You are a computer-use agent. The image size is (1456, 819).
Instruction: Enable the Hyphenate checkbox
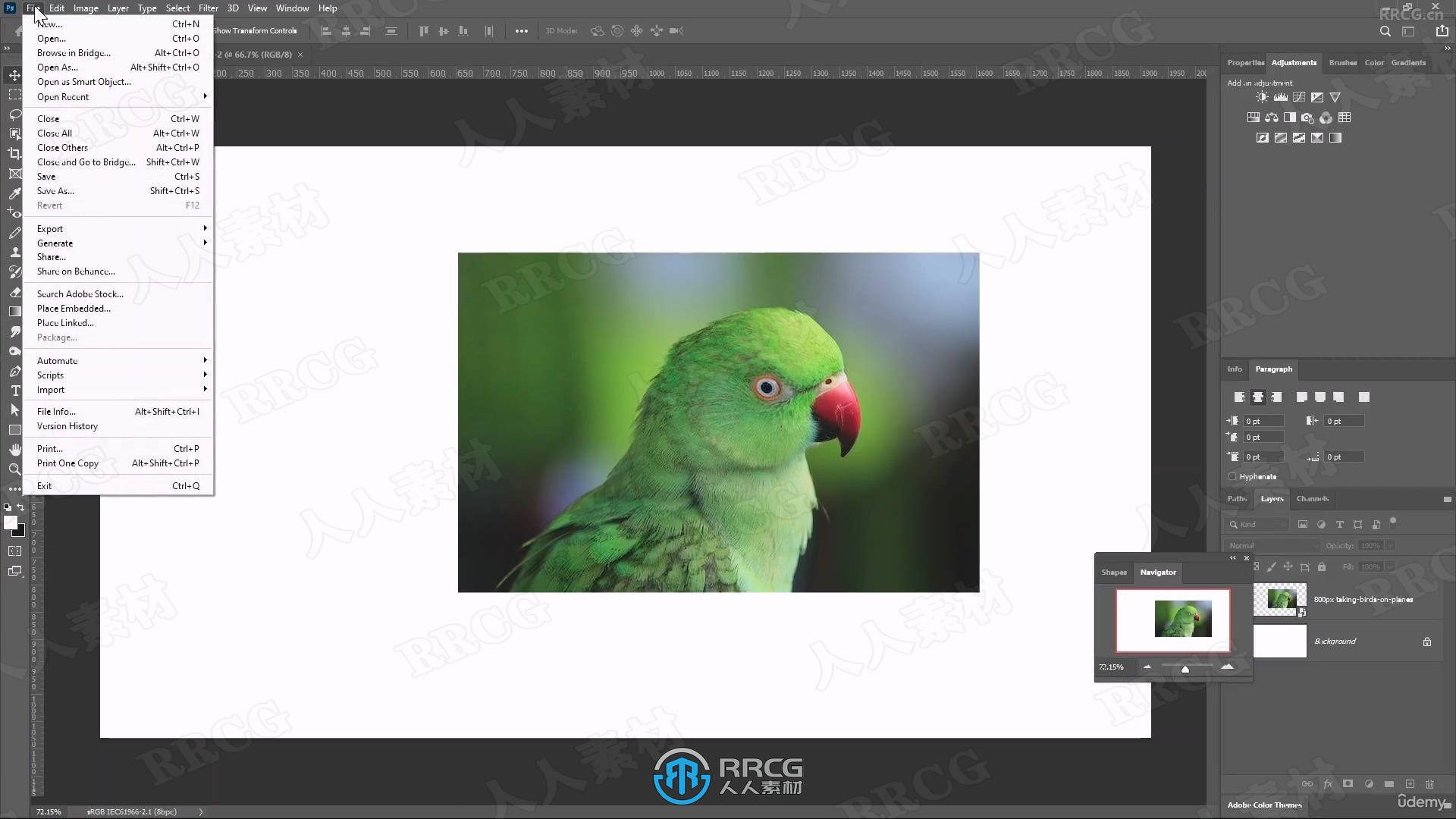click(1232, 476)
